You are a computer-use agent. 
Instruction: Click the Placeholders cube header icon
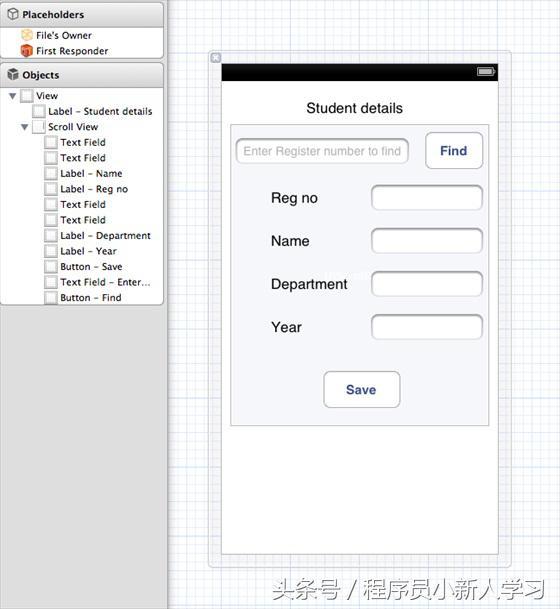(x=13, y=14)
